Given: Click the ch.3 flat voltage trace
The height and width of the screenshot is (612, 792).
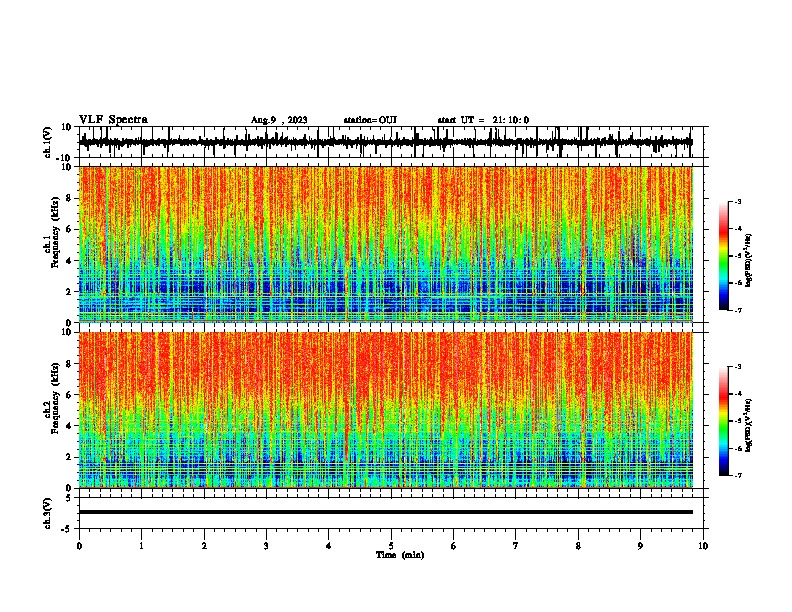Looking at the screenshot, I should (385, 512).
